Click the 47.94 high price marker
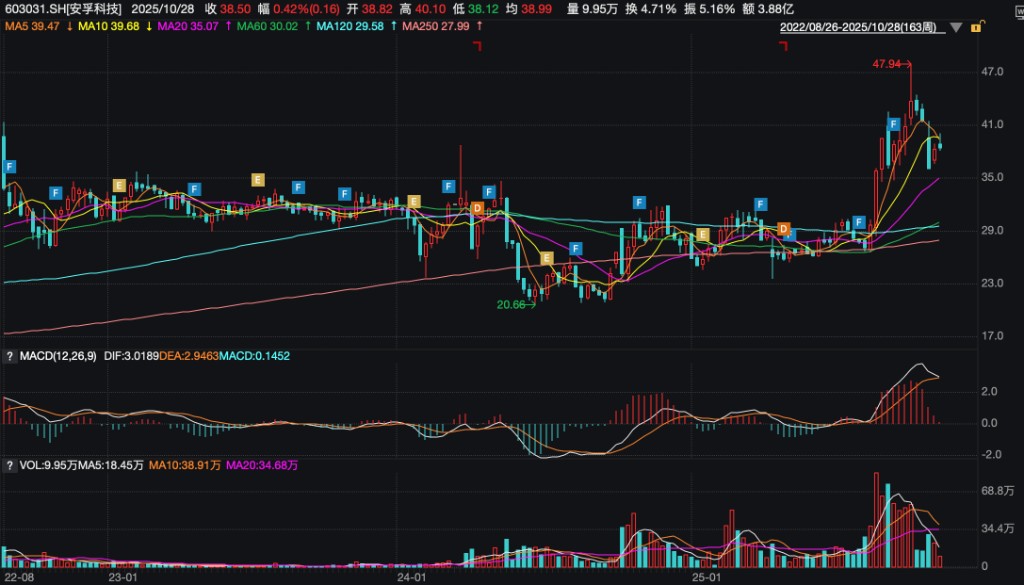Screen dimensions: 1024x585 [886, 64]
